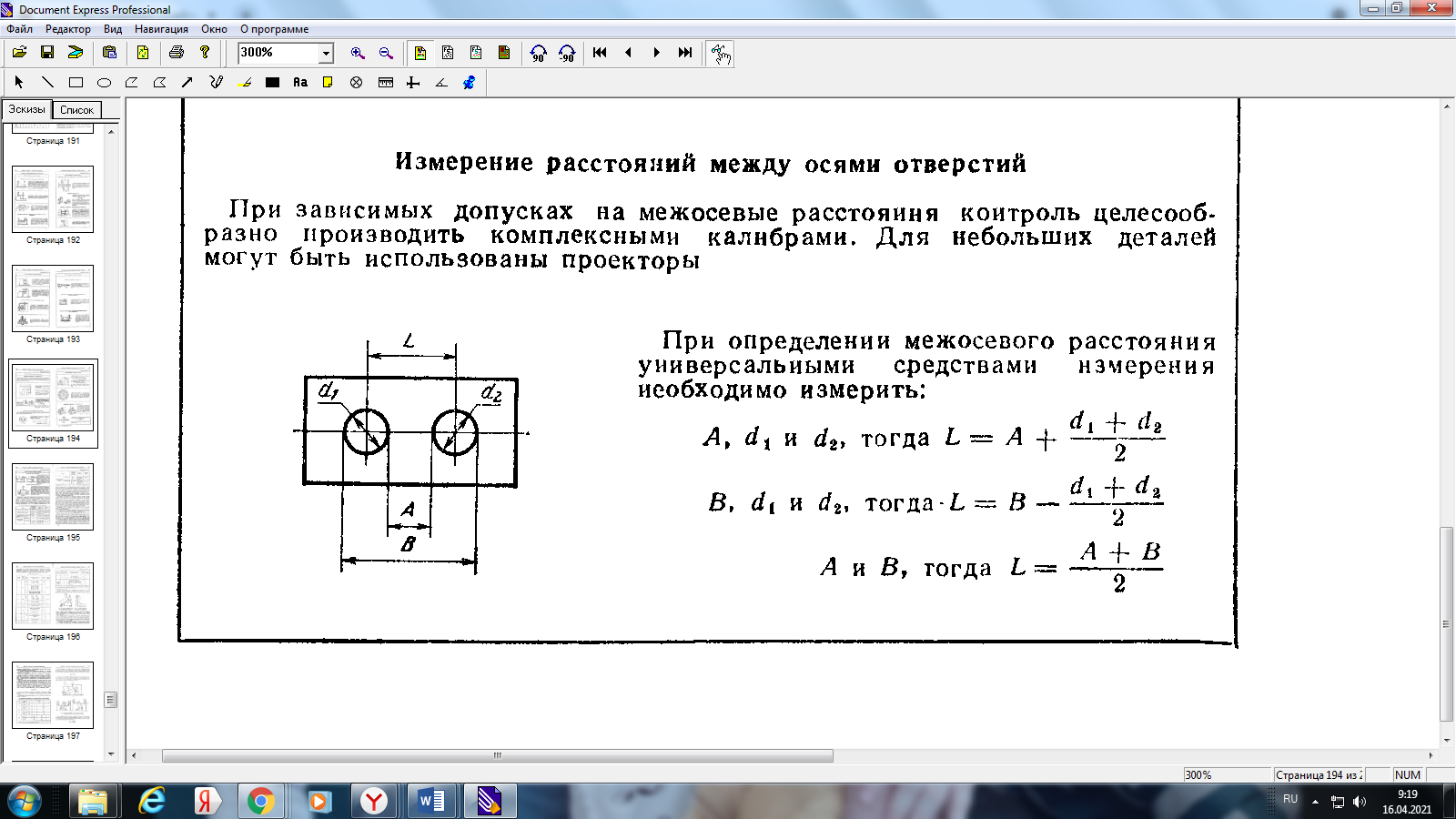Open Google Chrome from the taskbar
The width and height of the screenshot is (1456, 819).
pos(261,801)
